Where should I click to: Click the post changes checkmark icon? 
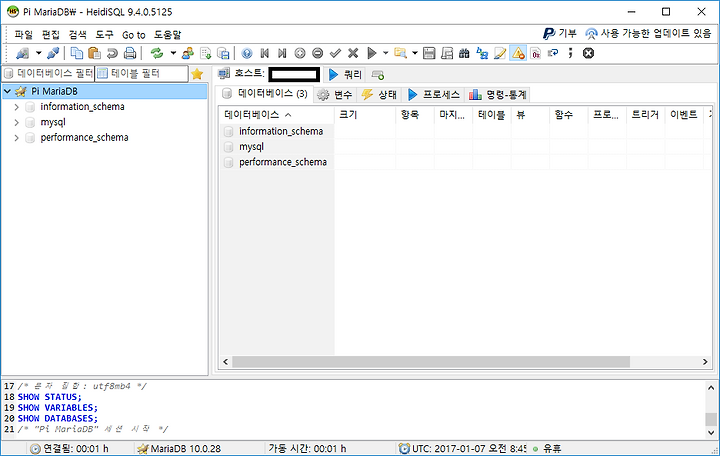(x=335, y=53)
